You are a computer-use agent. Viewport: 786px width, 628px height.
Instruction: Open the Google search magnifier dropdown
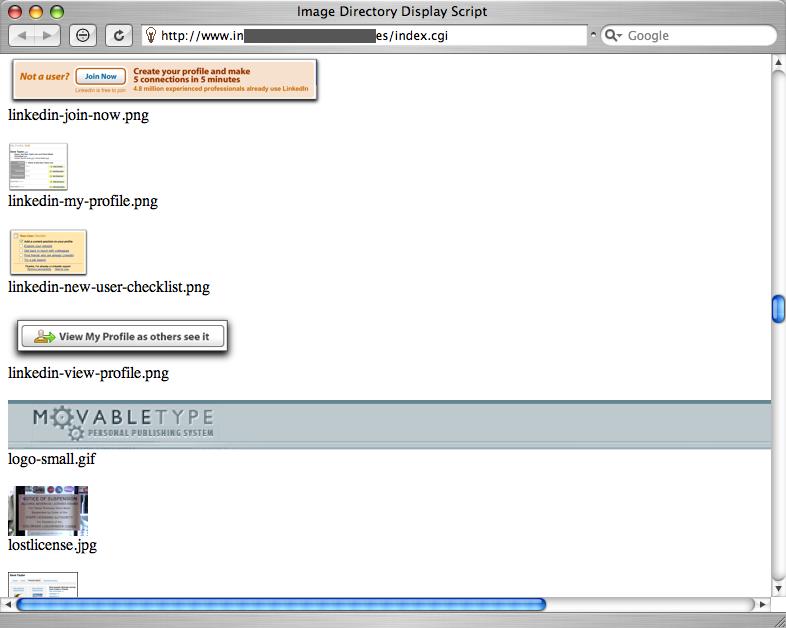tap(613, 36)
